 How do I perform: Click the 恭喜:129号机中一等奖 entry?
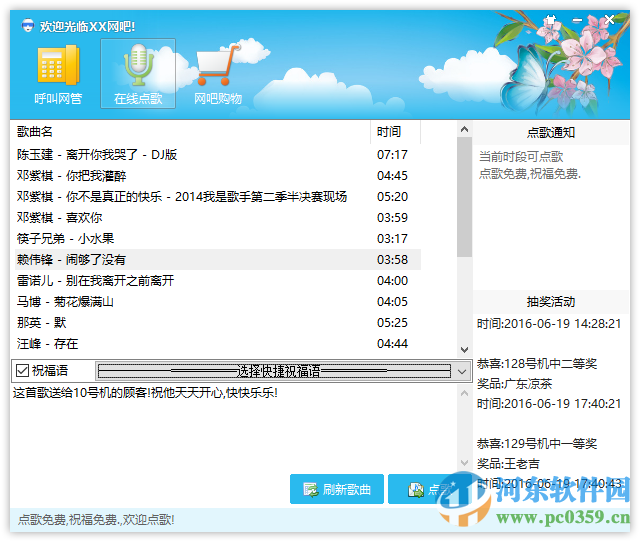[537, 444]
